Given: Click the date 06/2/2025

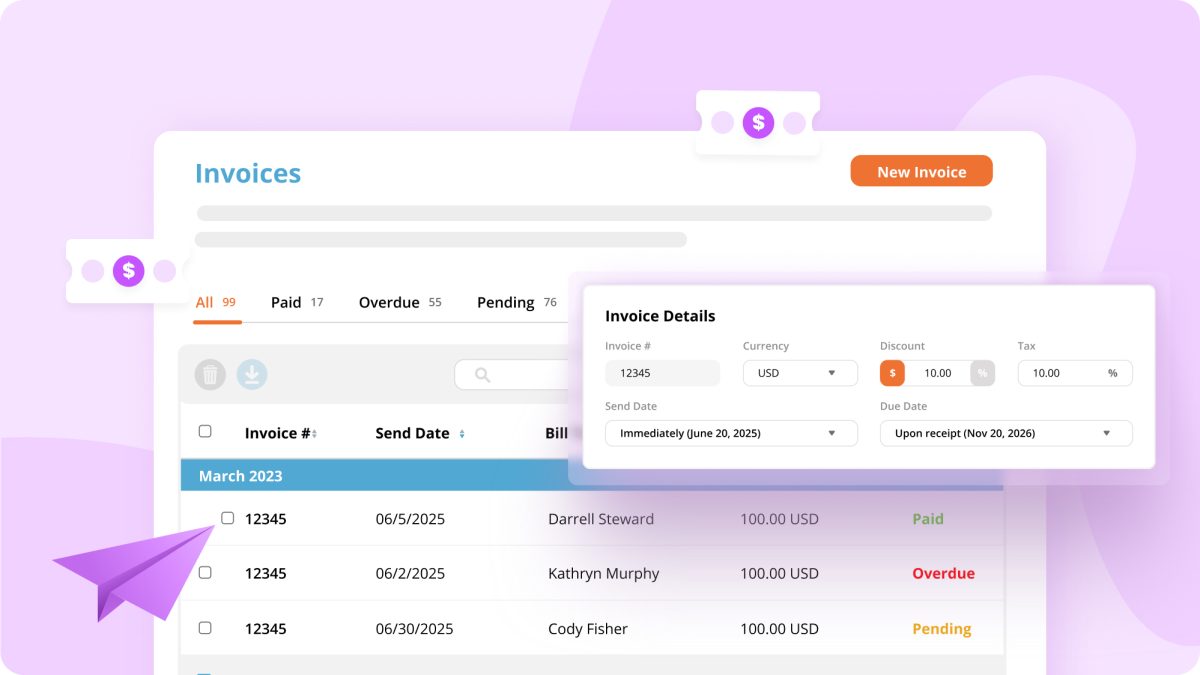Looking at the screenshot, I should pyautogui.click(x=410, y=573).
